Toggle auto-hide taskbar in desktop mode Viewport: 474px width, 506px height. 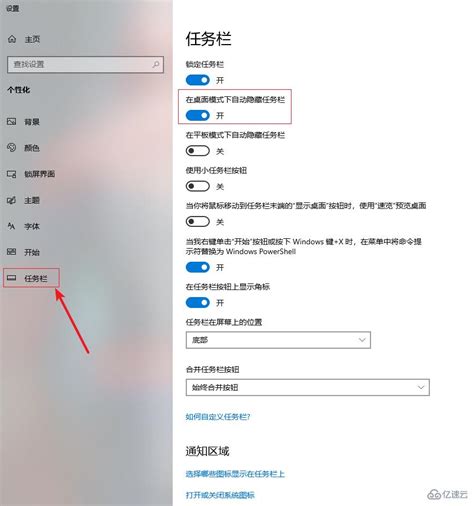(198, 116)
